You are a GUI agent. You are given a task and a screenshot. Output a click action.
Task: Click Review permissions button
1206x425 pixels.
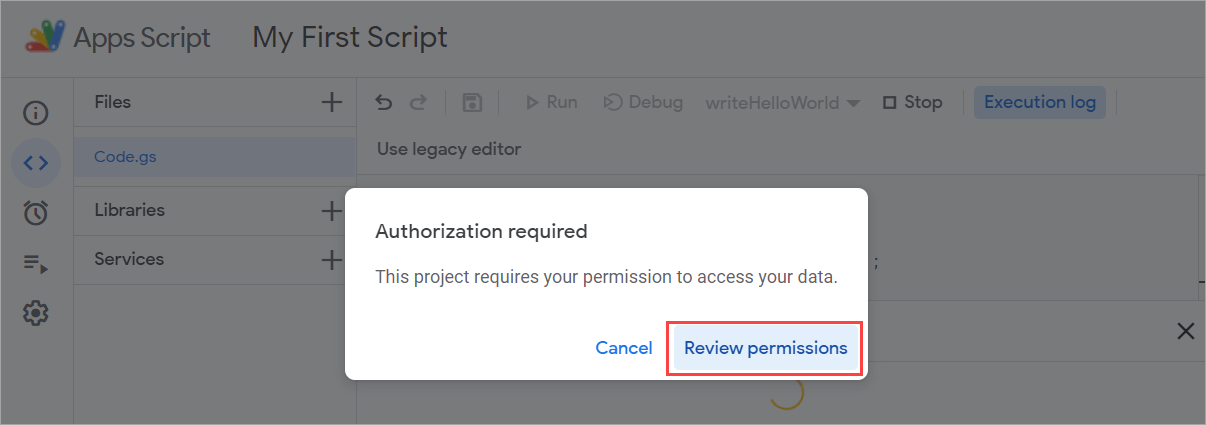coord(765,348)
